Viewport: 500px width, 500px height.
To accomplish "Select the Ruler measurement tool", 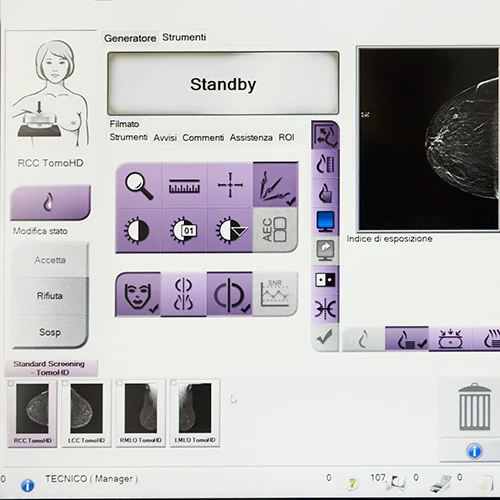I will (x=184, y=185).
